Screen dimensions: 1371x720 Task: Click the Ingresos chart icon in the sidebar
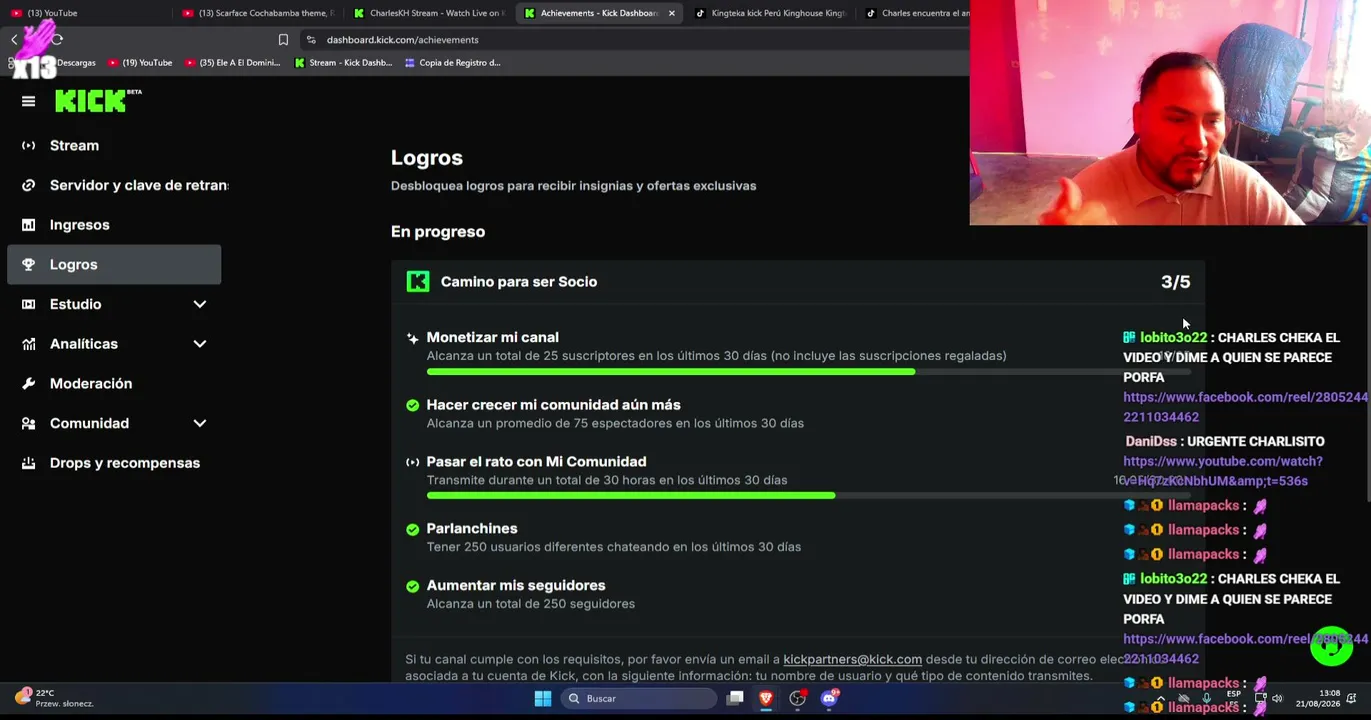coord(28,225)
